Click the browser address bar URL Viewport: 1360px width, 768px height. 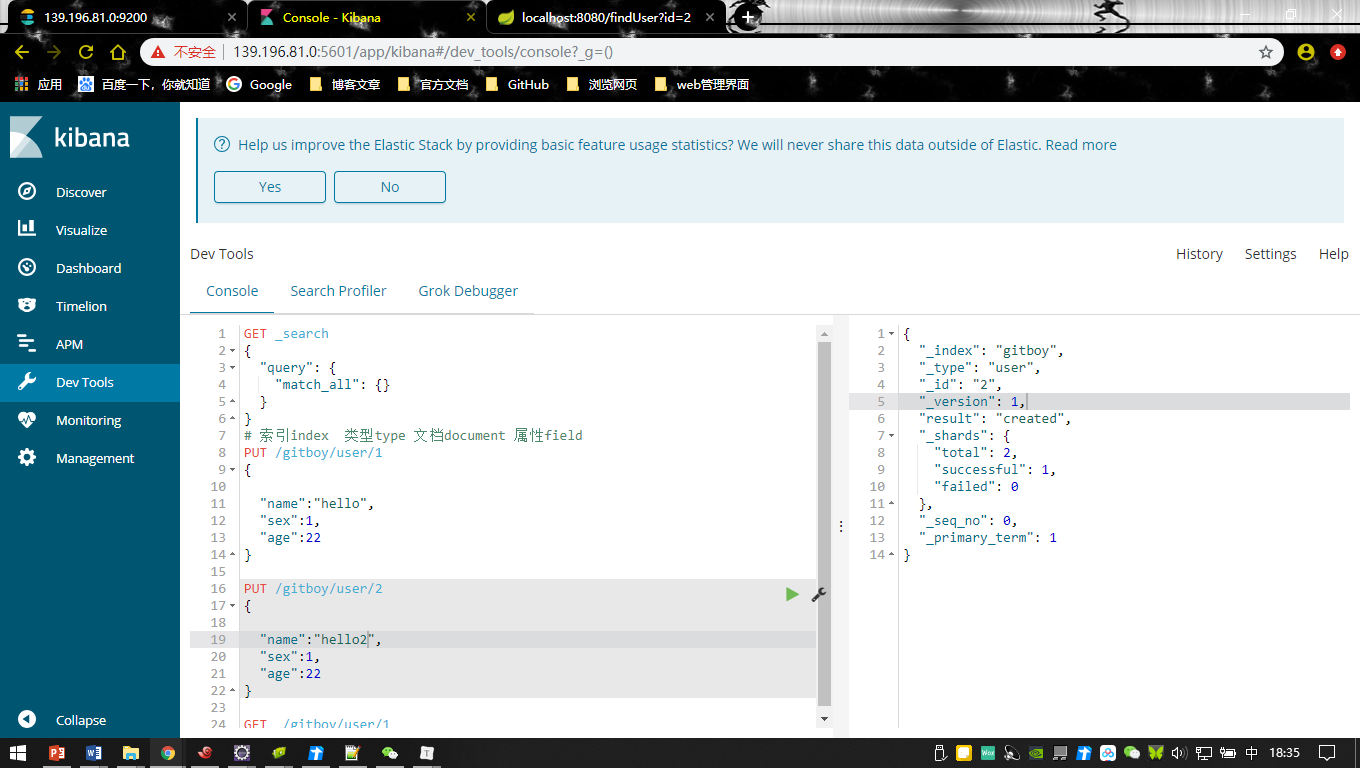point(423,52)
